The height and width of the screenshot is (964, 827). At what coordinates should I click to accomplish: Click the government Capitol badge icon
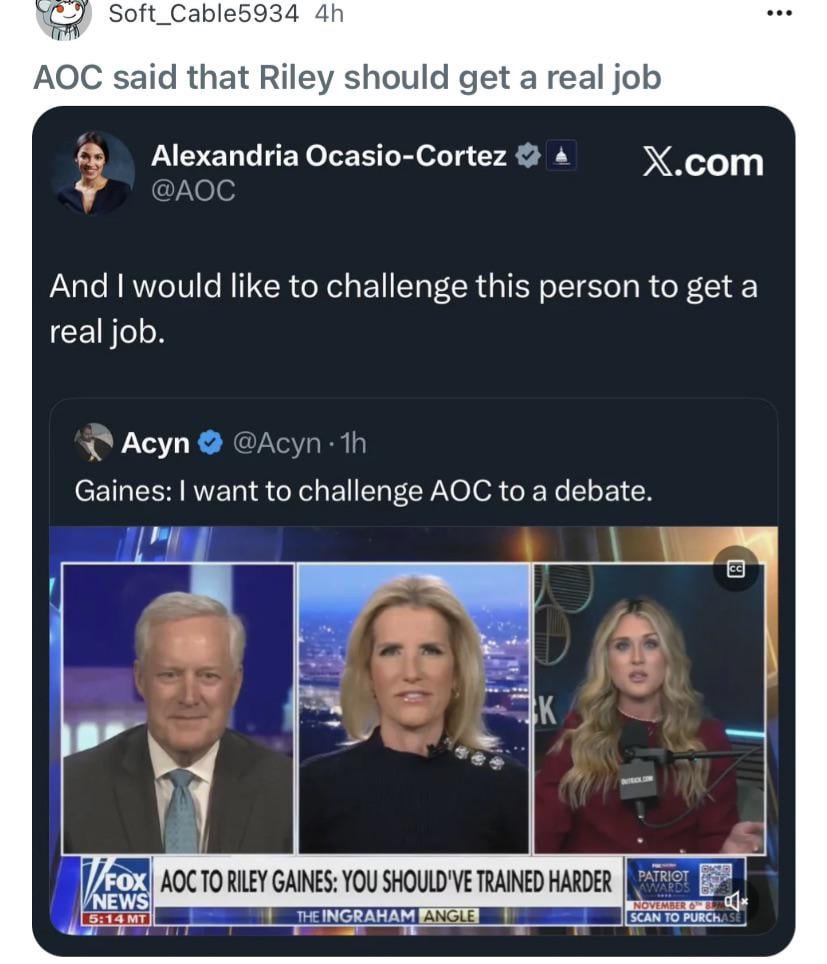(560, 156)
